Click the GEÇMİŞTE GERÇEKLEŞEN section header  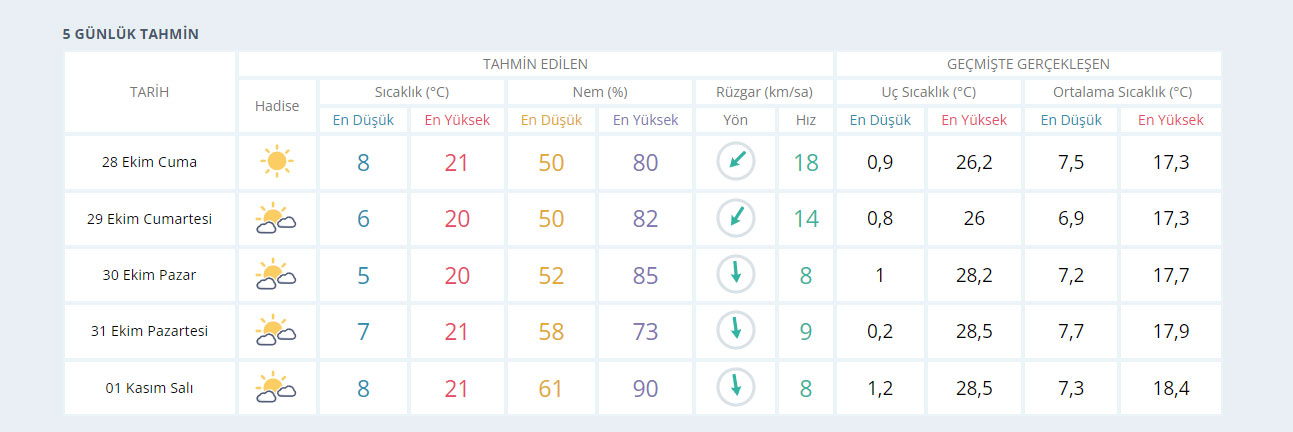click(x=1028, y=64)
